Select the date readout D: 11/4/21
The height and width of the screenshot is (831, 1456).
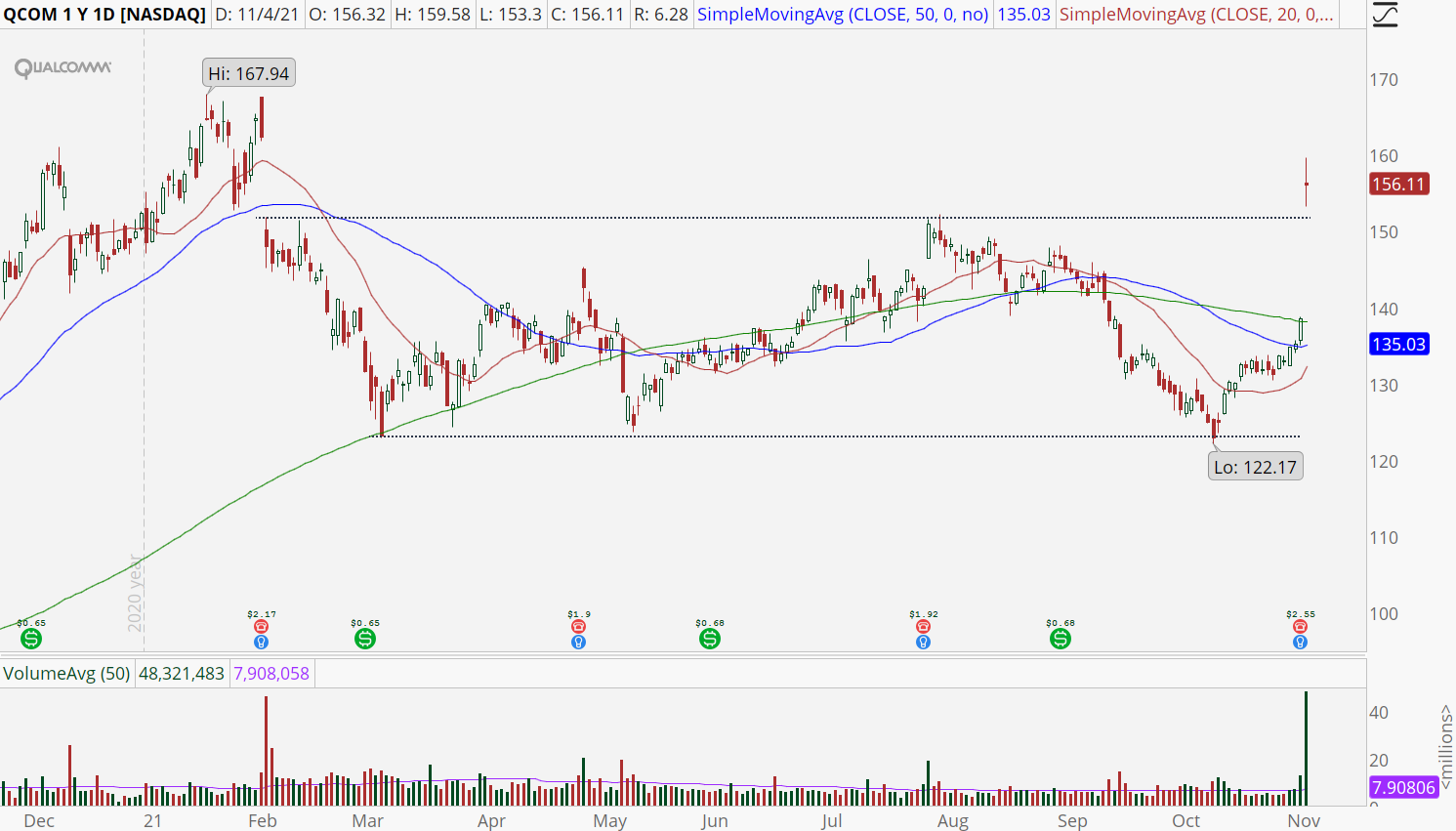click(257, 15)
